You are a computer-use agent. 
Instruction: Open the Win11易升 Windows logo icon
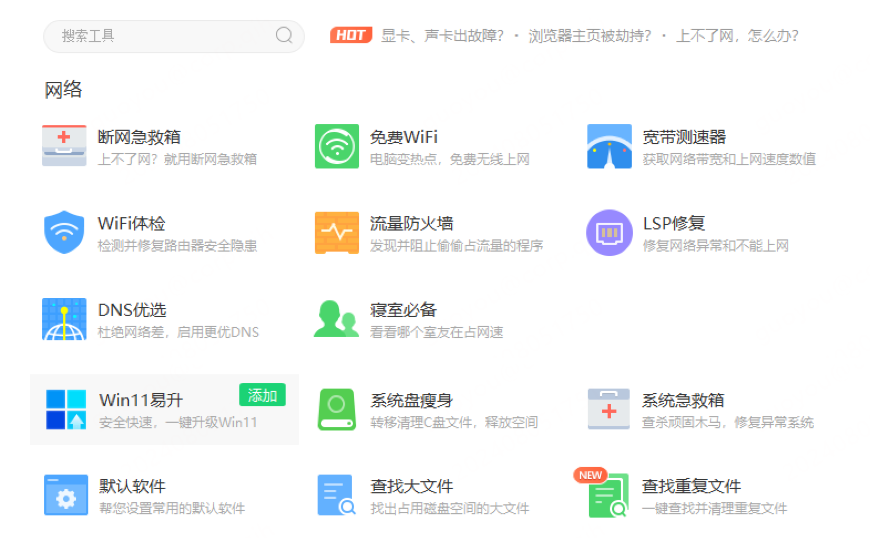coord(66,409)
